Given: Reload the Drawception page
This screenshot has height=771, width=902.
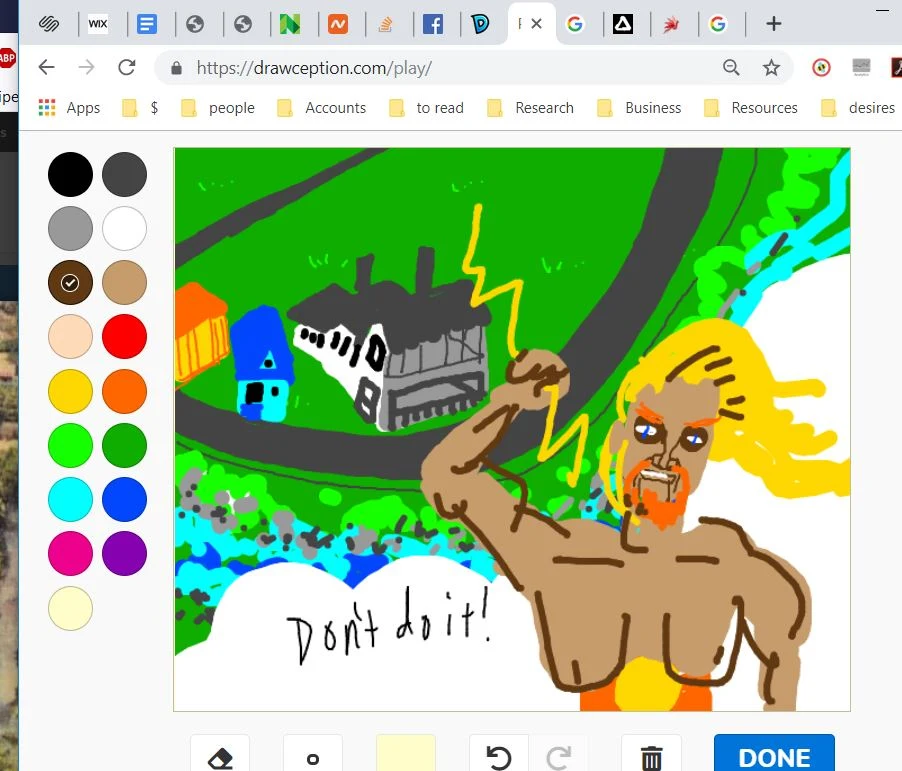Looking at the screenshot, I should 127,67.
